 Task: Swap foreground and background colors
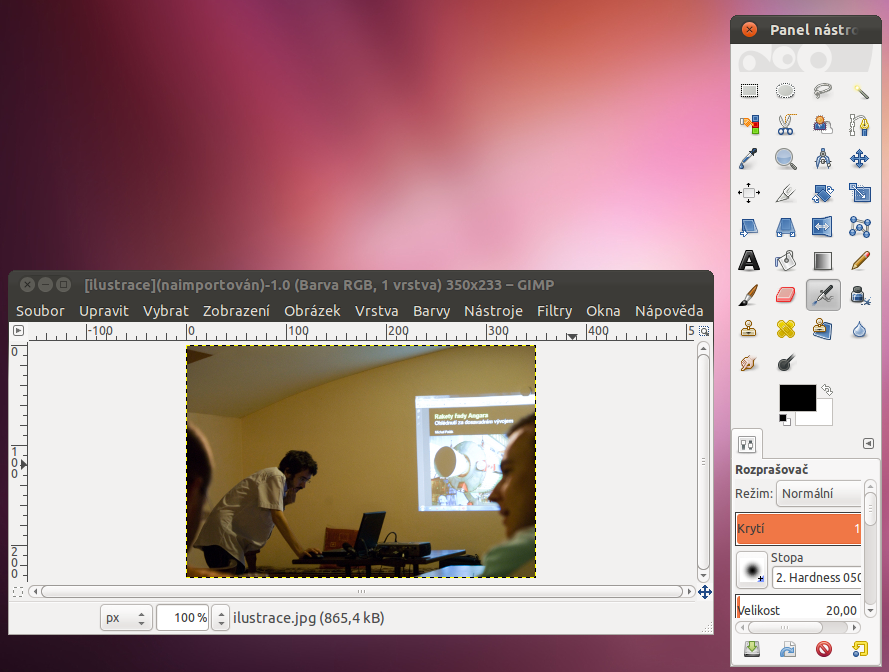[826, 390]
